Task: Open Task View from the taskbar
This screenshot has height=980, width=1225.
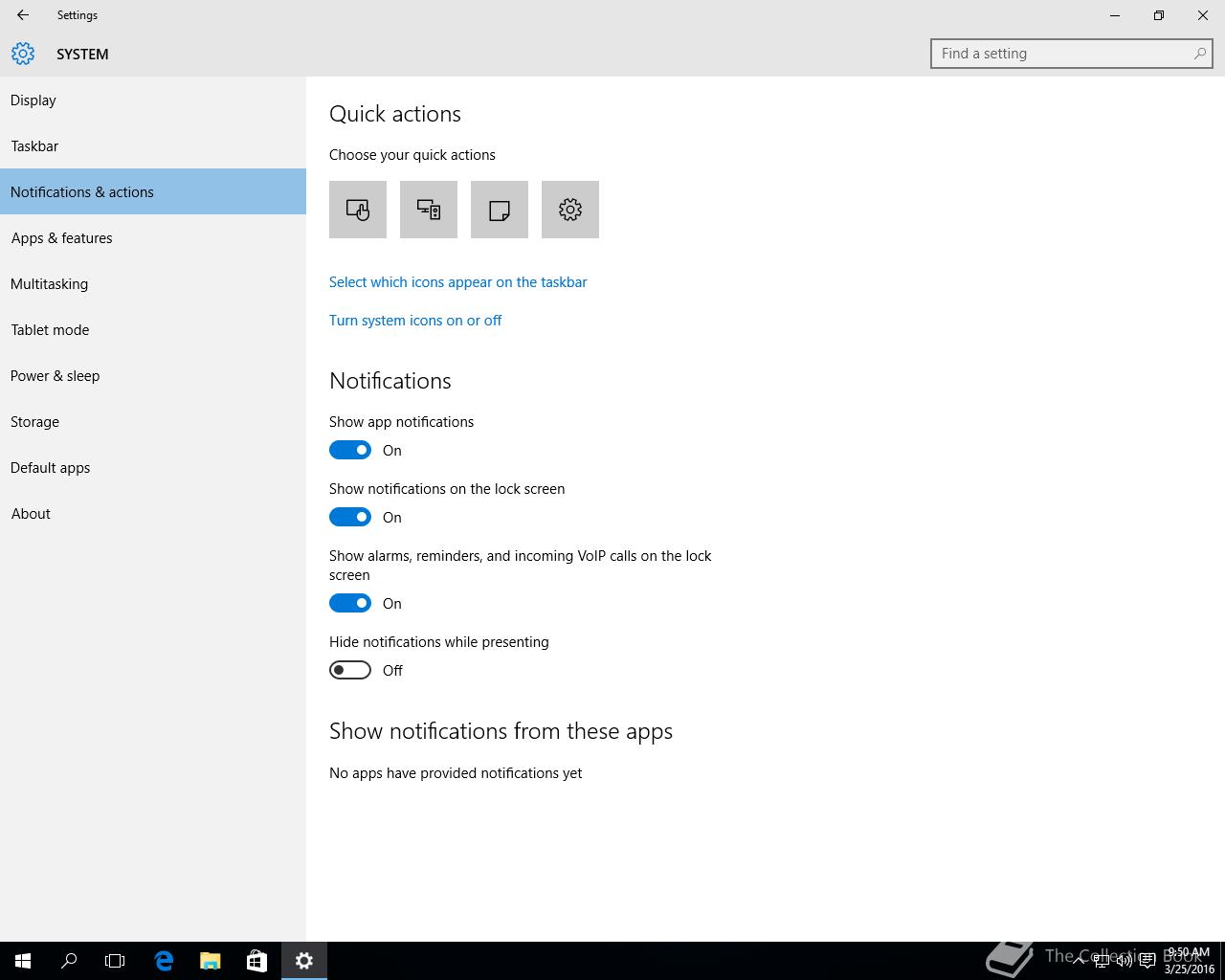Action: click(115, 961)
